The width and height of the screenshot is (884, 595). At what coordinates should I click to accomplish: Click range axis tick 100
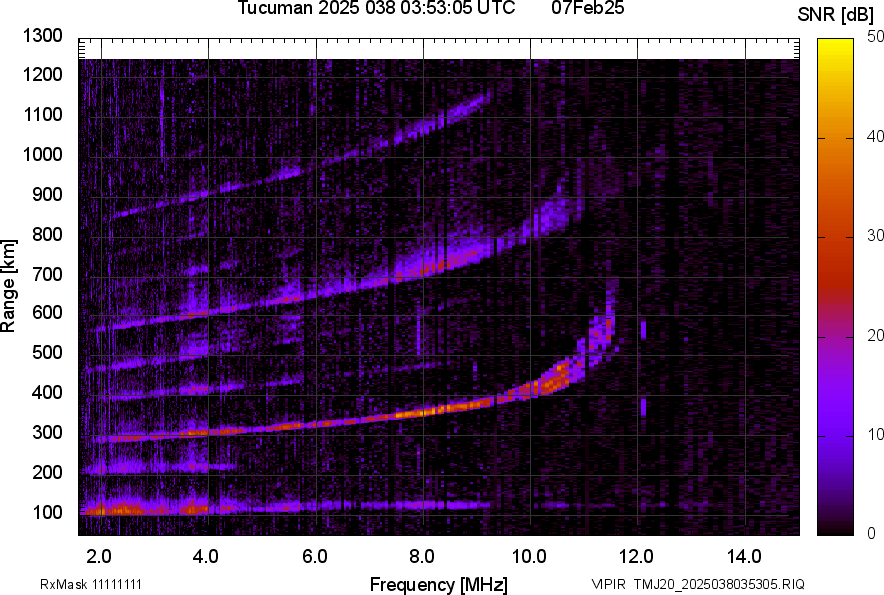[47, 512]
